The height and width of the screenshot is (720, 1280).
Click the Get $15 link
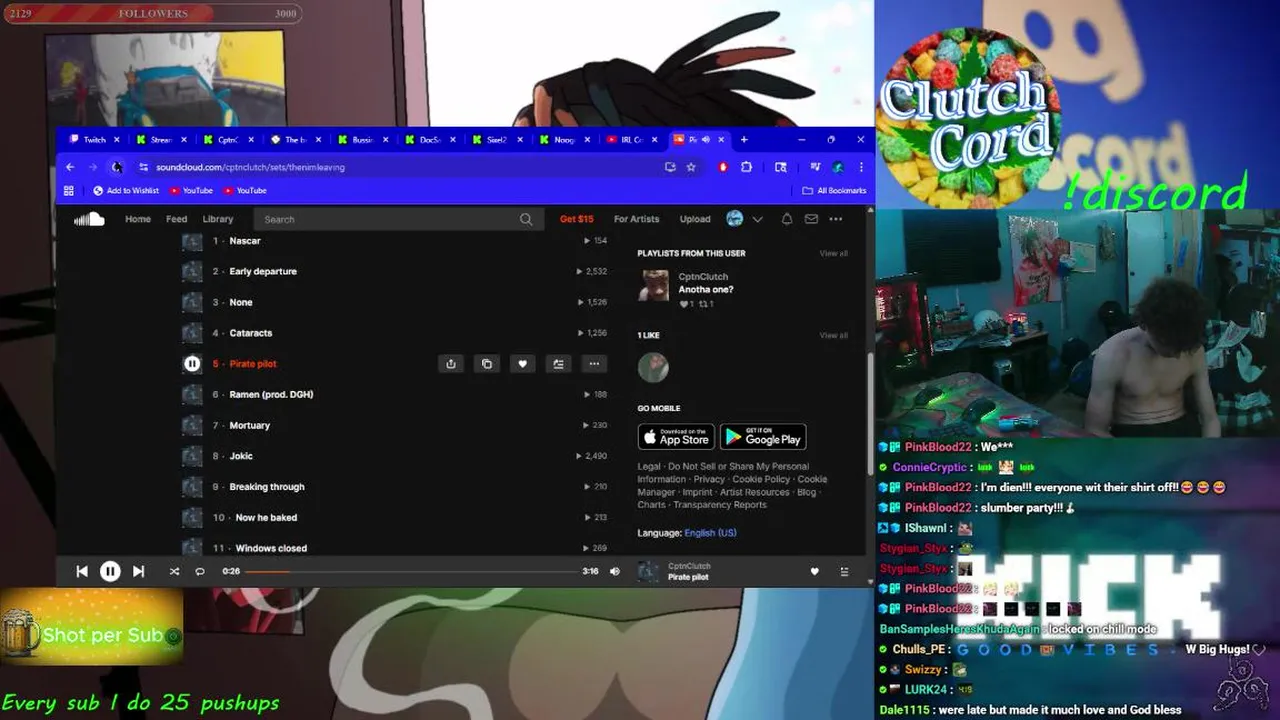[576, 219]
